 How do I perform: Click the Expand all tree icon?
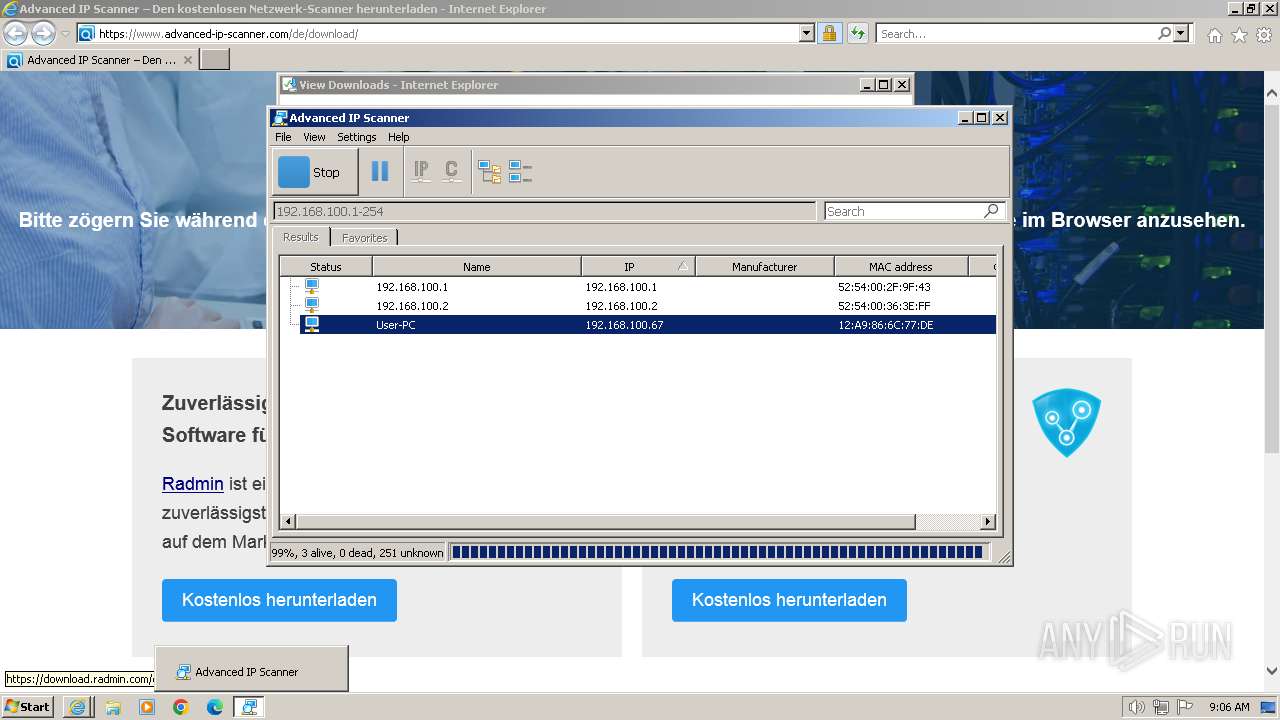point(489,172)
